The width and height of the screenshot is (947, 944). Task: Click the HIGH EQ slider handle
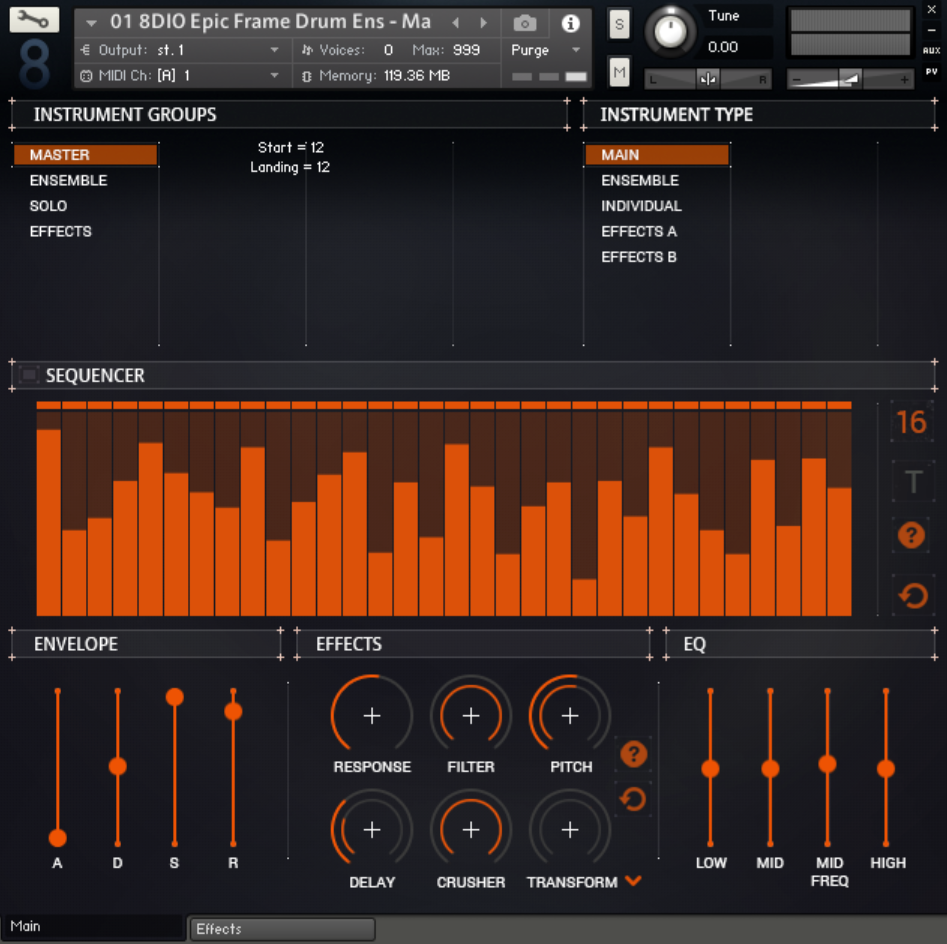pyautogui.click(x=886, y=769)
